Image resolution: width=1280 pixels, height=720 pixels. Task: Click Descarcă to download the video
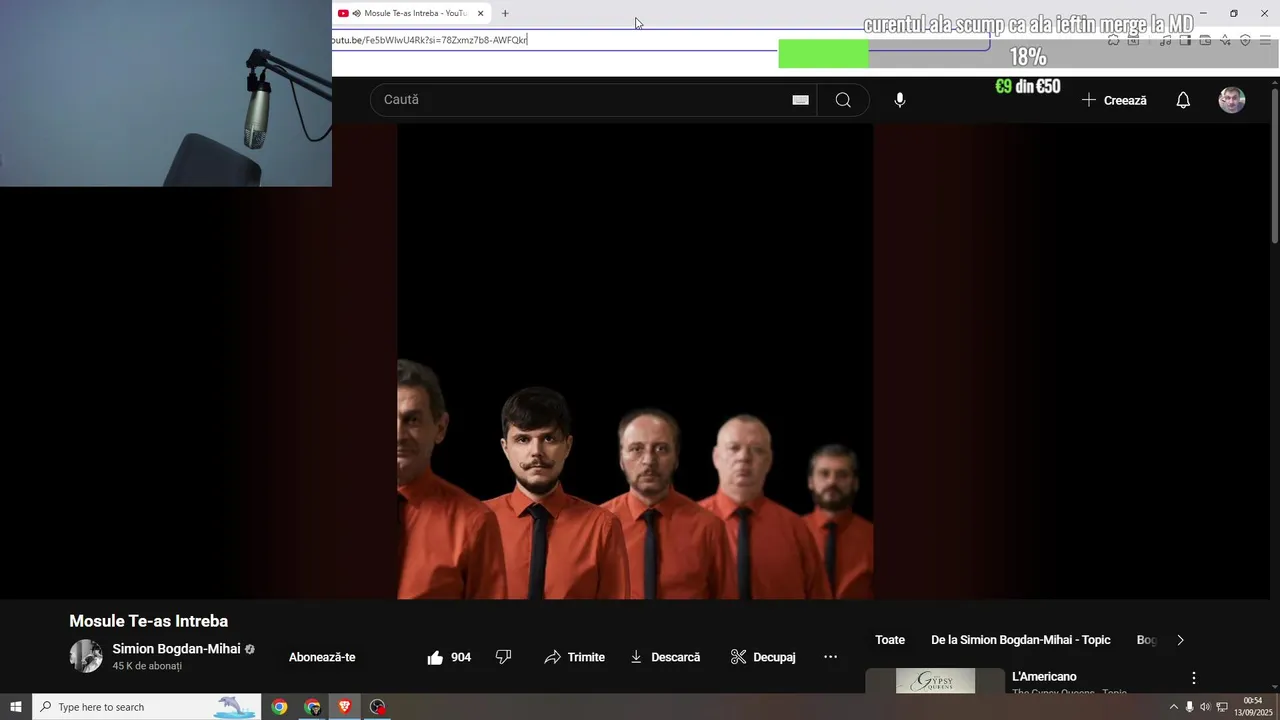[665, 657]
